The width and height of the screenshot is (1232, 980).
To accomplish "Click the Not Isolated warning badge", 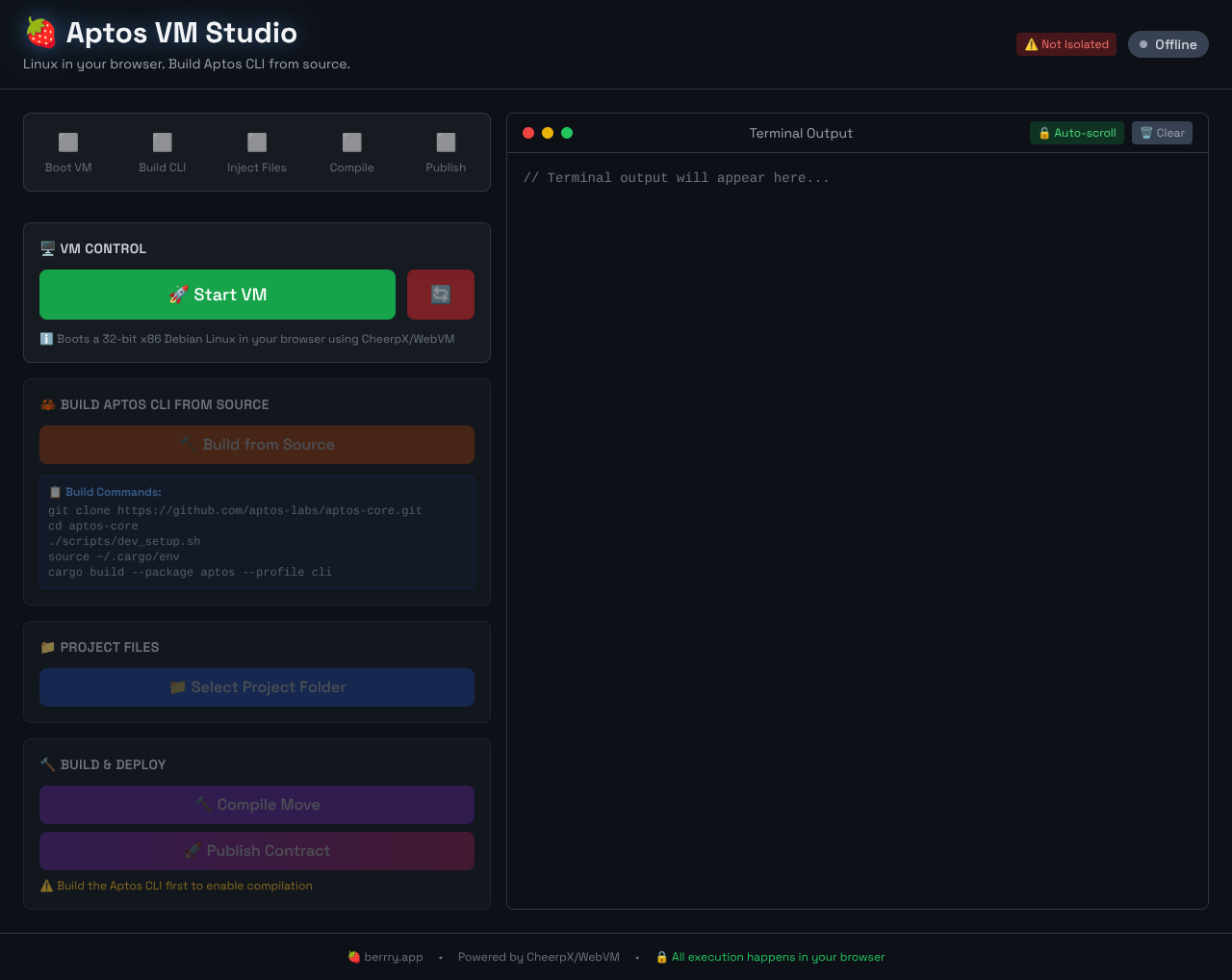I will tap(1065, 43).
